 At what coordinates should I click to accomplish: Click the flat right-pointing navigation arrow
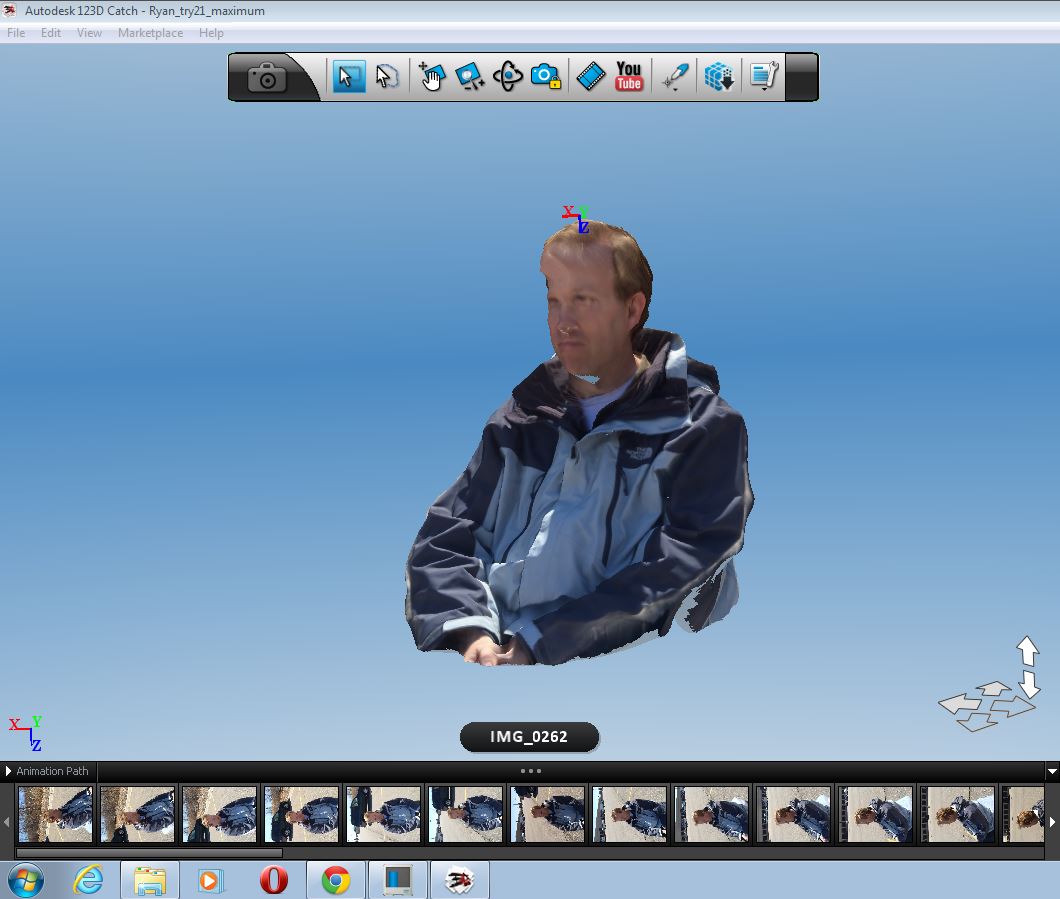(x=1013, y=707)
